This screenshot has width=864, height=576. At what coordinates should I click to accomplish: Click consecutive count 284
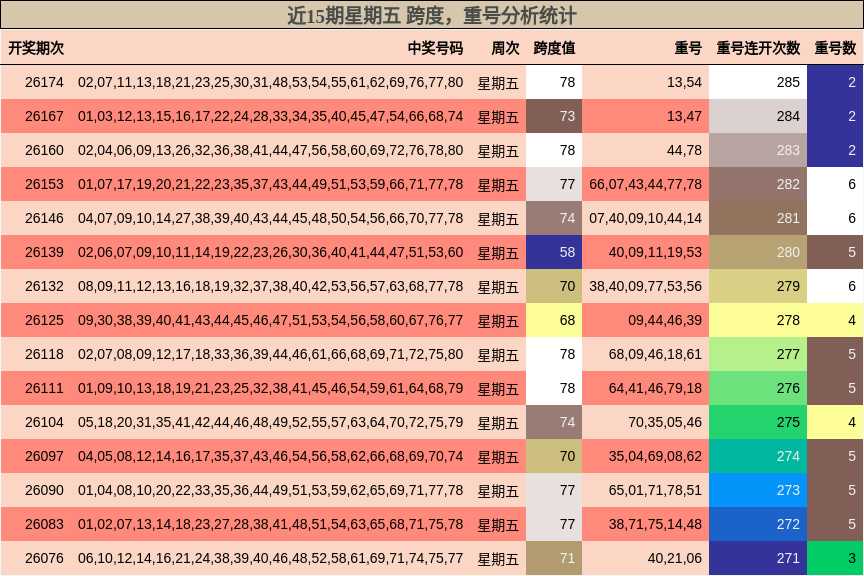[x=758, y=116]
